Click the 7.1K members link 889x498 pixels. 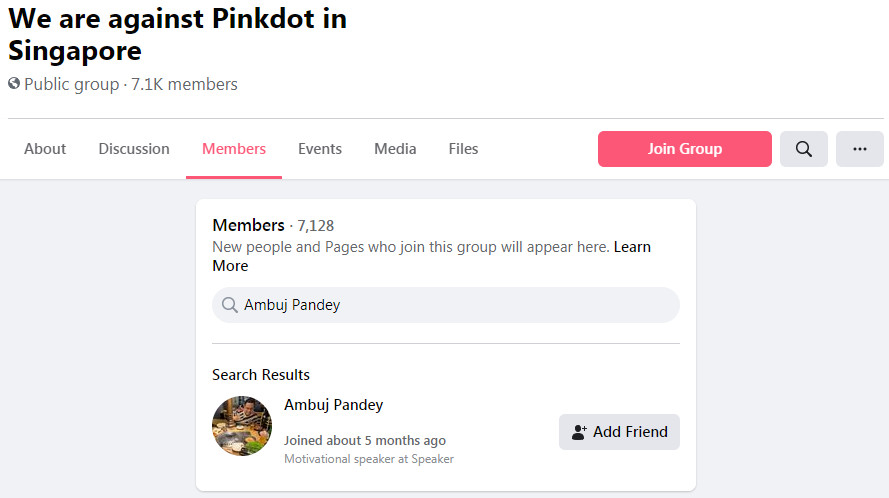tap(184, 84)
